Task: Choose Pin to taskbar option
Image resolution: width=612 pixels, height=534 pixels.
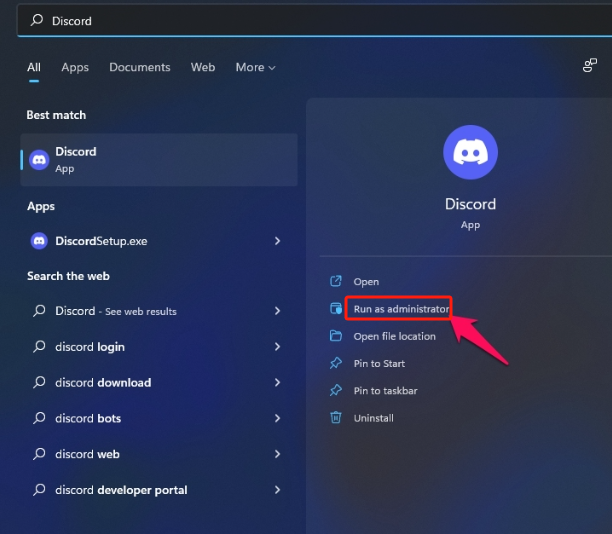Action: [385, 390]
